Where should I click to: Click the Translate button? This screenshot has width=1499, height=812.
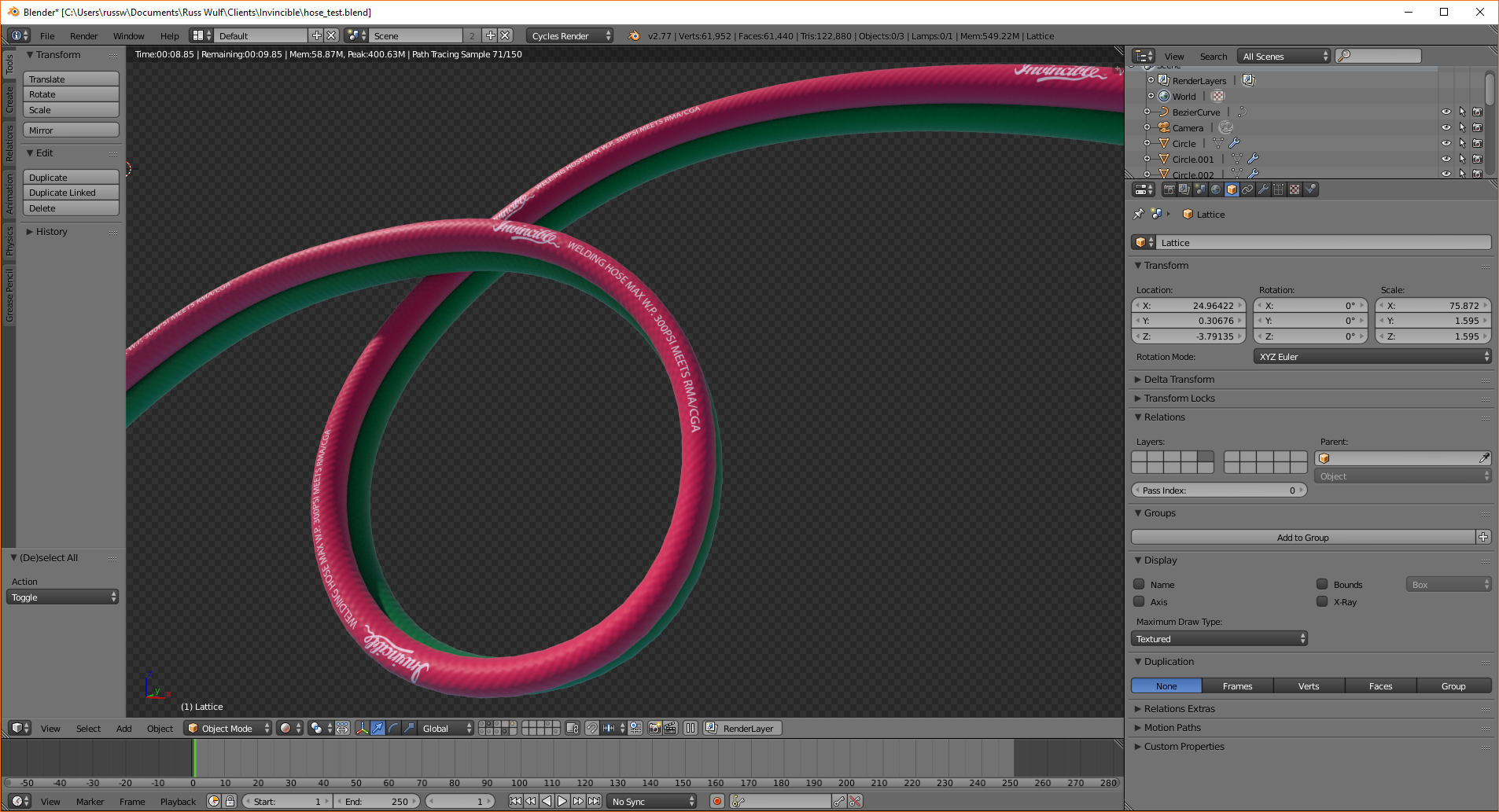71,79
